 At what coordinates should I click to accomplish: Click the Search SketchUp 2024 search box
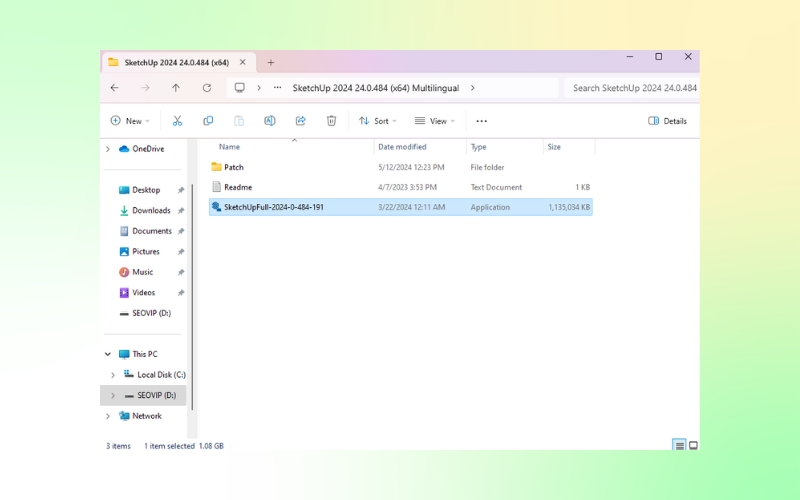632,88
